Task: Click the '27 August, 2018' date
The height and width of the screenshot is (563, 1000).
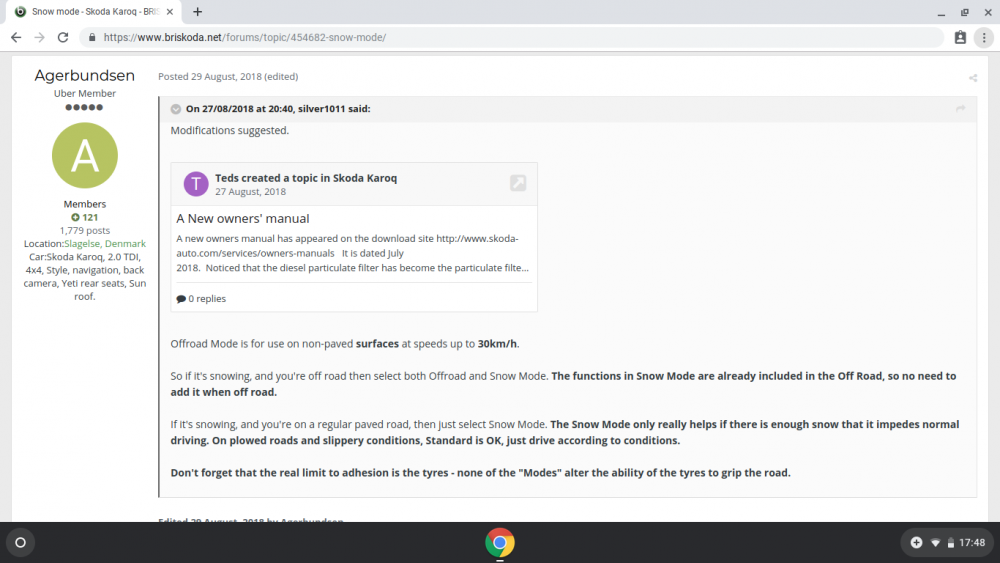Action: [x=251, y=191]
